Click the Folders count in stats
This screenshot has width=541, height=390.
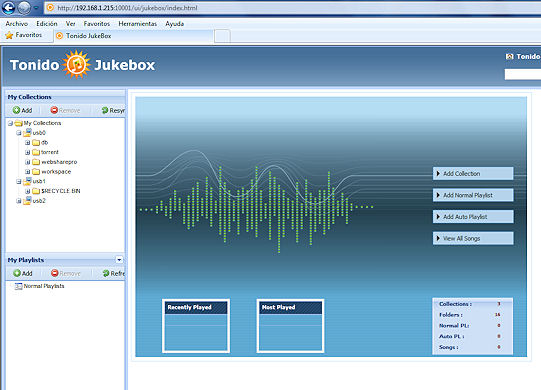point(498,315)
